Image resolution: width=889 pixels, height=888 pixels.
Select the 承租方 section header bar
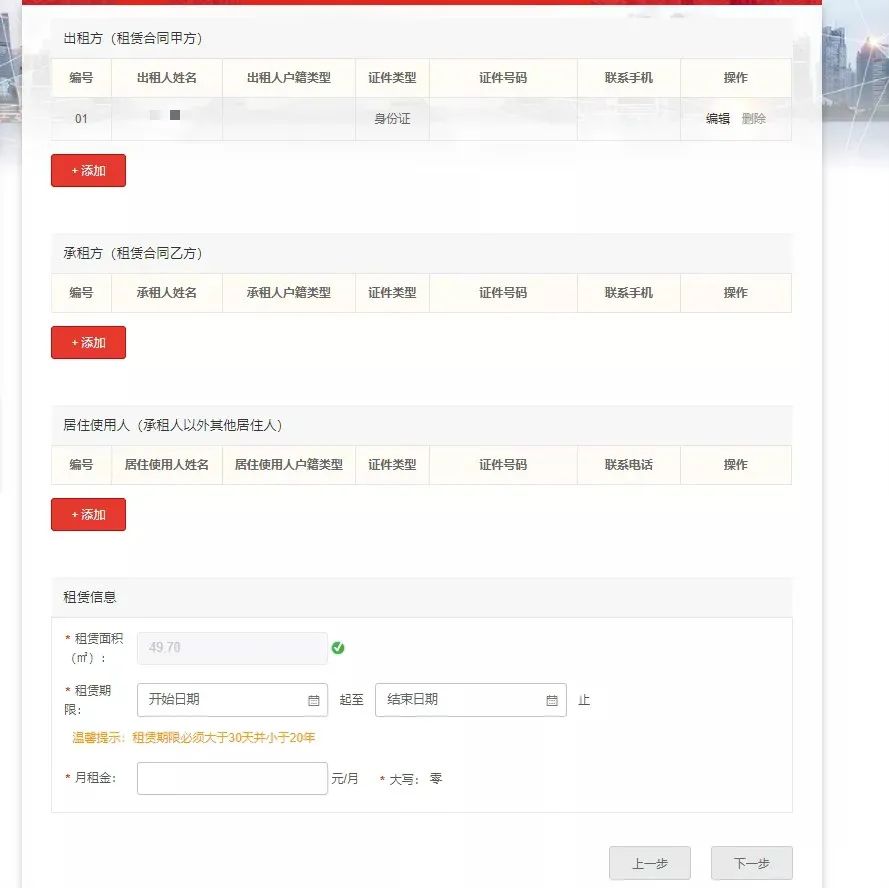[x=420, y=253]
